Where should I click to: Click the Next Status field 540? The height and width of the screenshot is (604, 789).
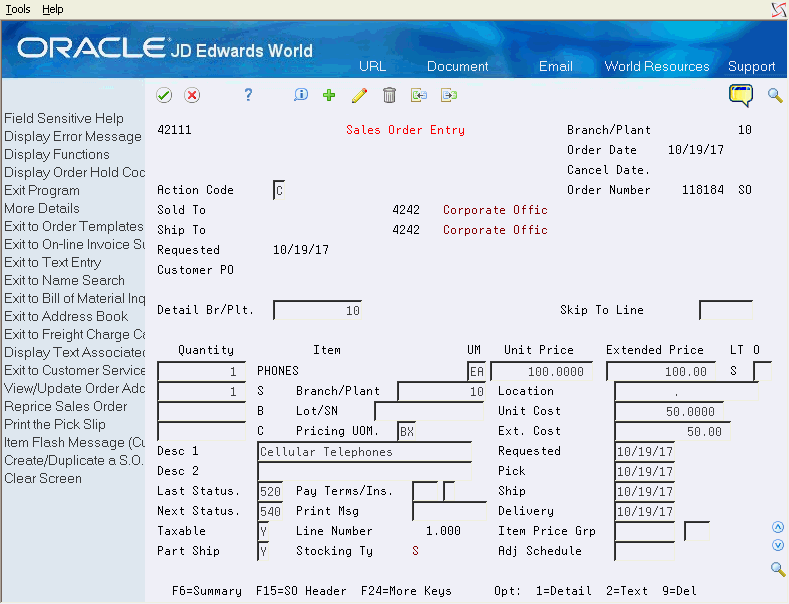[270, 511]
